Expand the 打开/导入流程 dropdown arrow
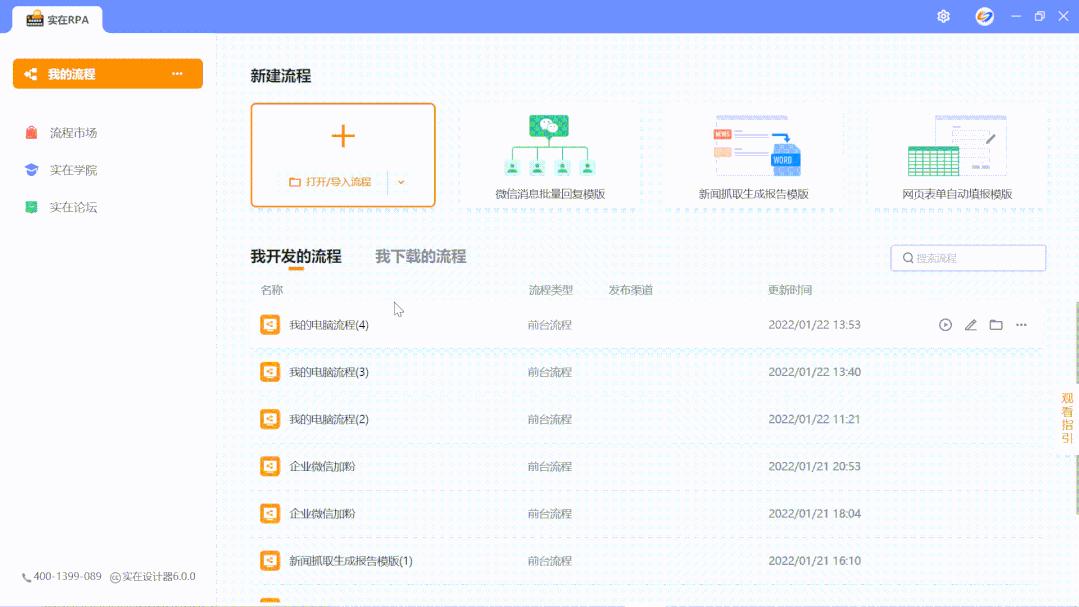 coord(401,183)
